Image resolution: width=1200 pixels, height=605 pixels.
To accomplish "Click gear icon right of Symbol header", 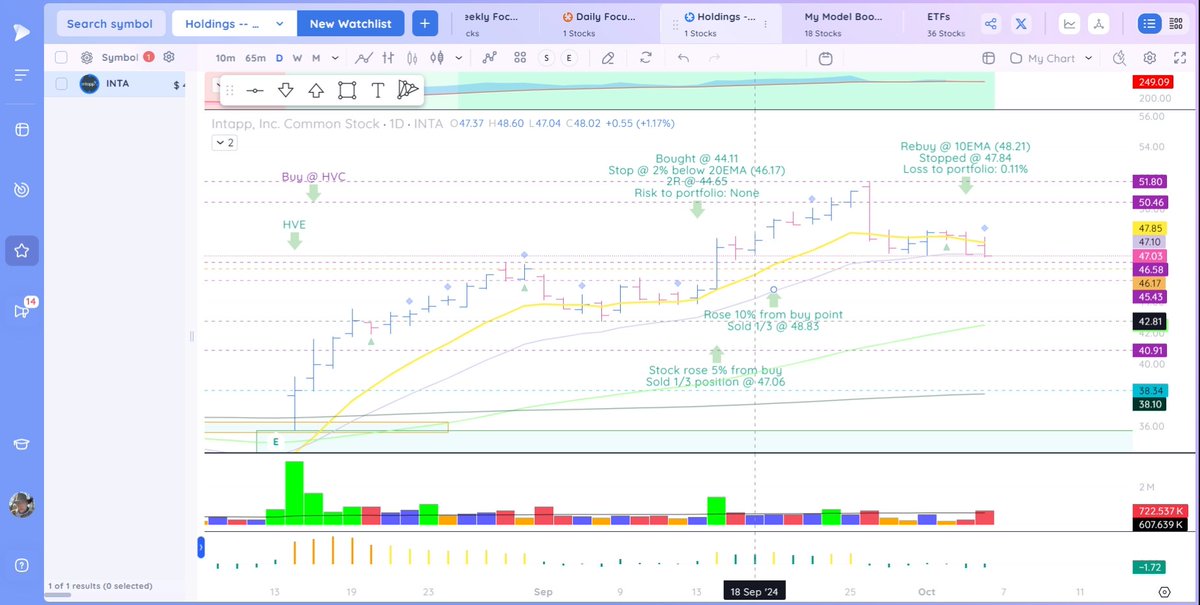I will click(169, 58).
